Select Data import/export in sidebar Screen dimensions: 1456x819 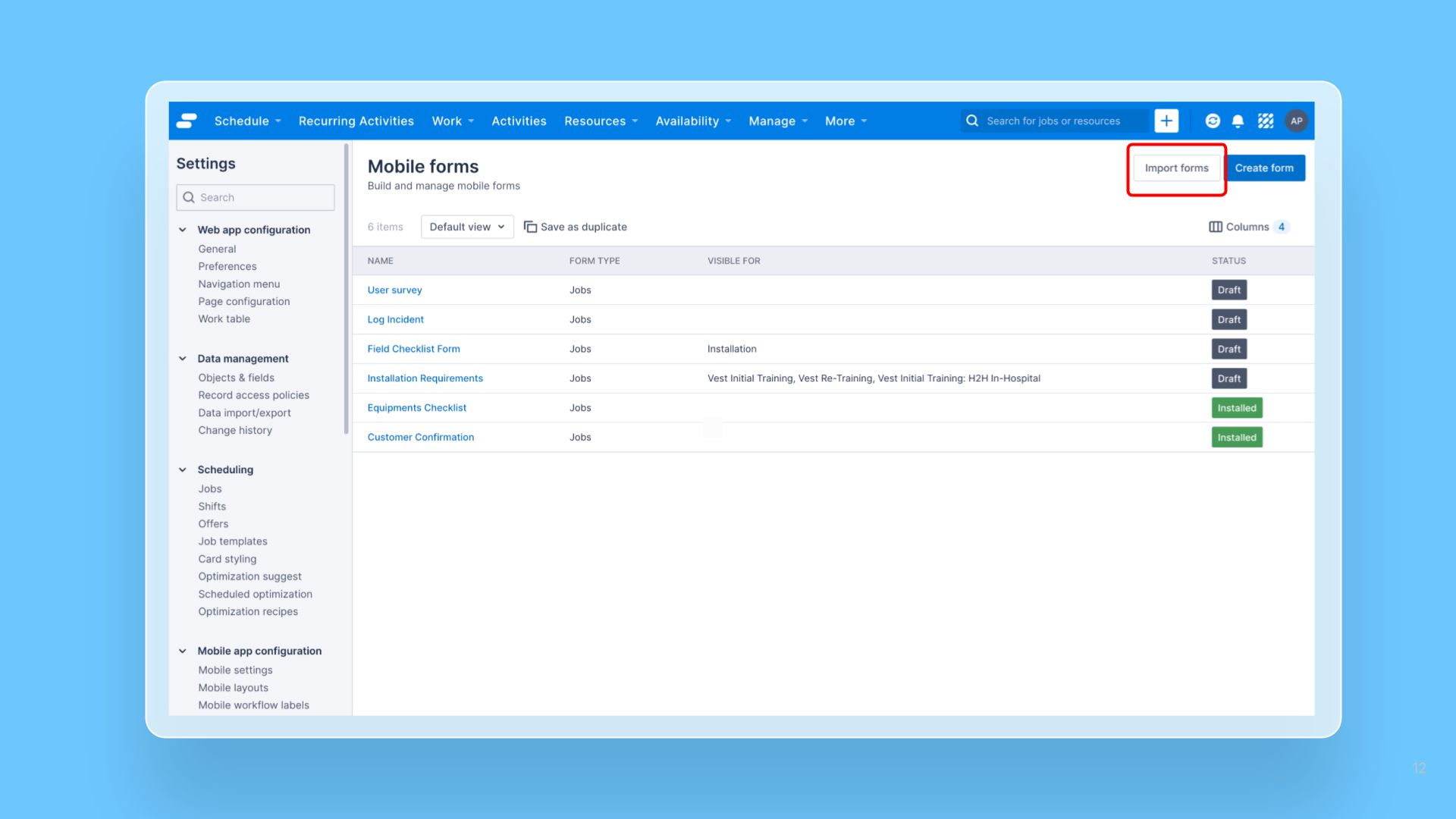click(244, 413)
